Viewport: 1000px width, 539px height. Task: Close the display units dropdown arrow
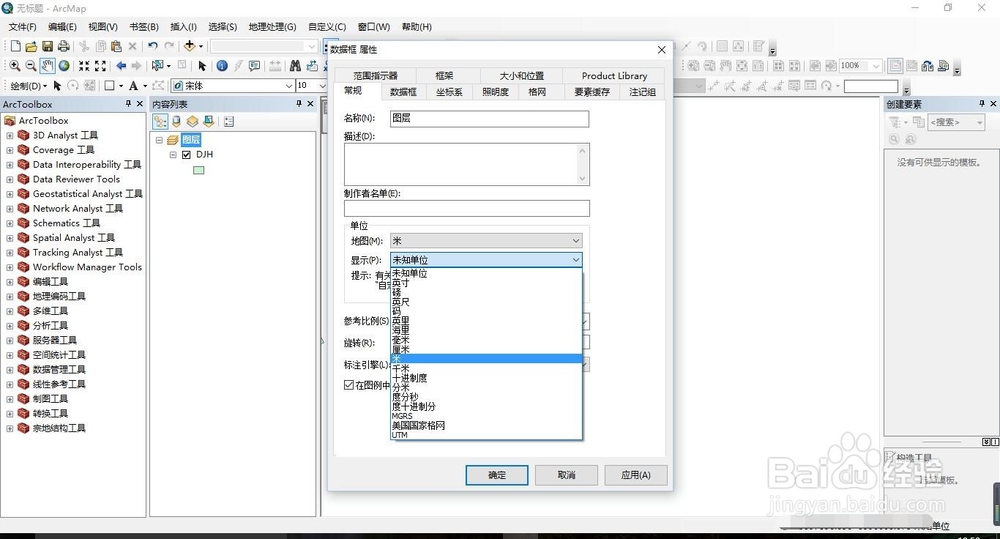pyautogui.click(x=575, y=260)
